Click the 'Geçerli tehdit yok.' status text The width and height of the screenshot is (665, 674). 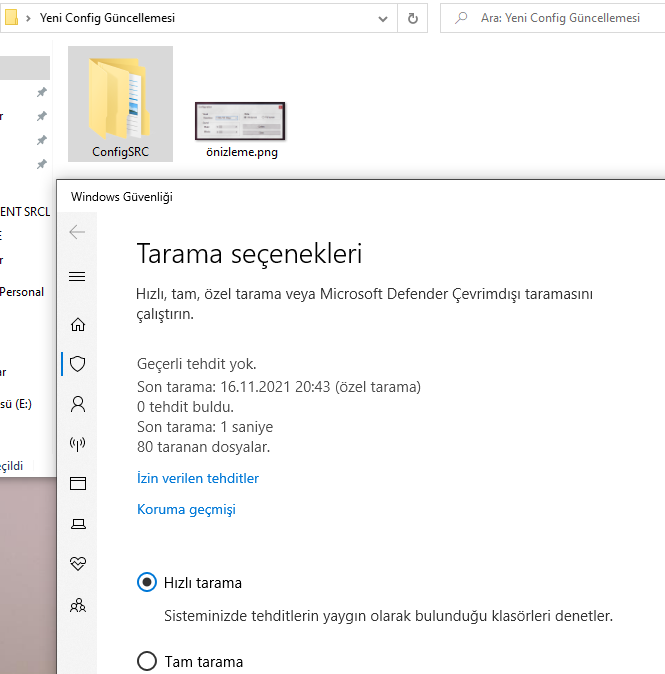(x=196, y=364)
